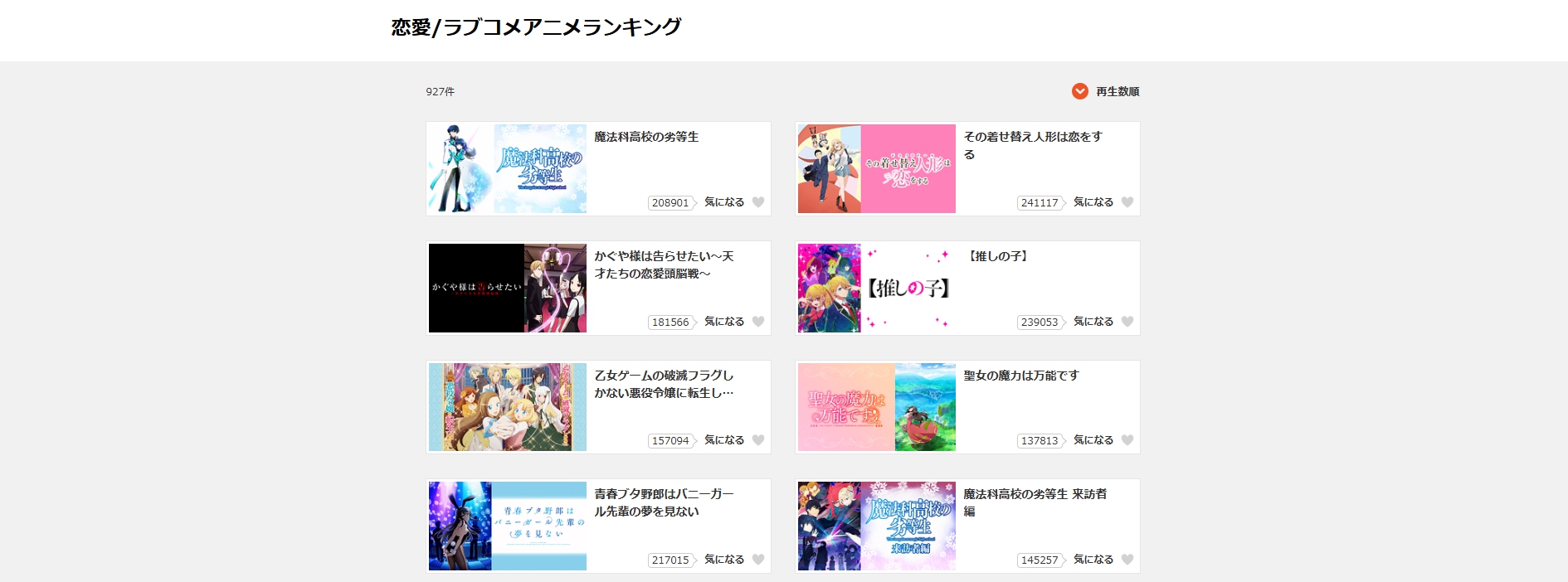Select 乙女ゲームの破滅フラグ thumbnail image
1568x582 pixels.
(508, 407)
